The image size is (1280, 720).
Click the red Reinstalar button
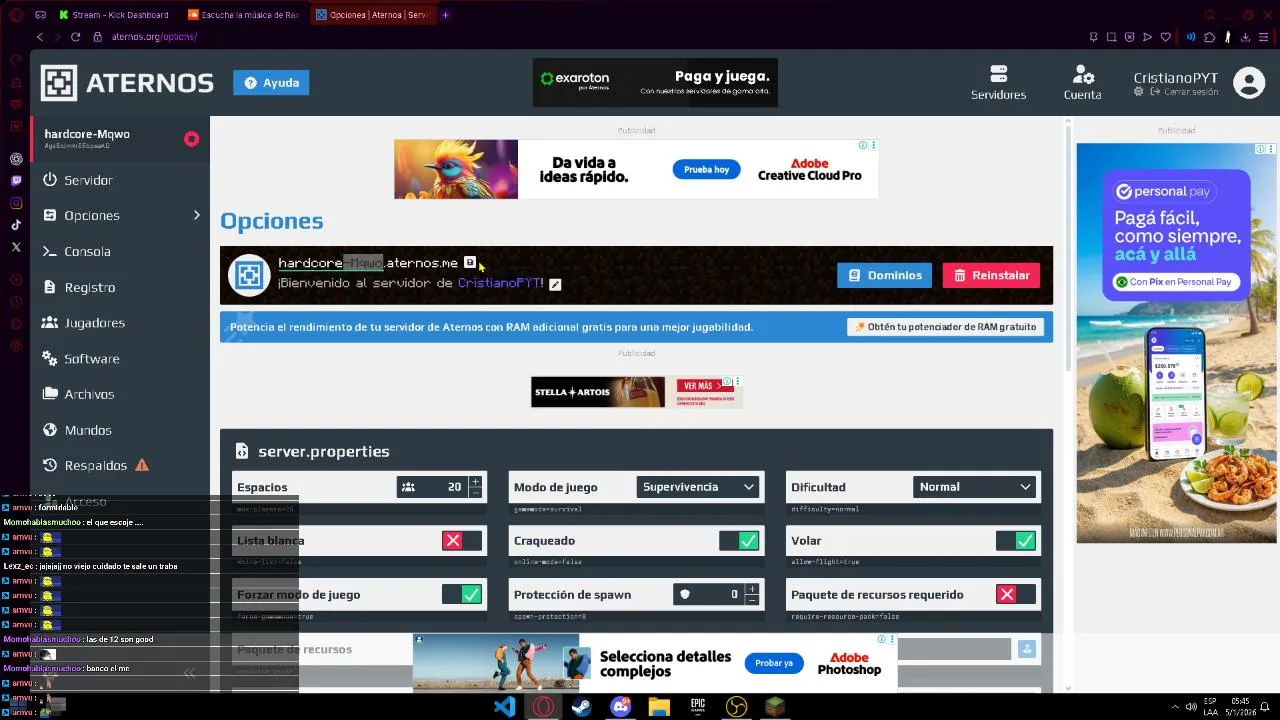[991, 275]
